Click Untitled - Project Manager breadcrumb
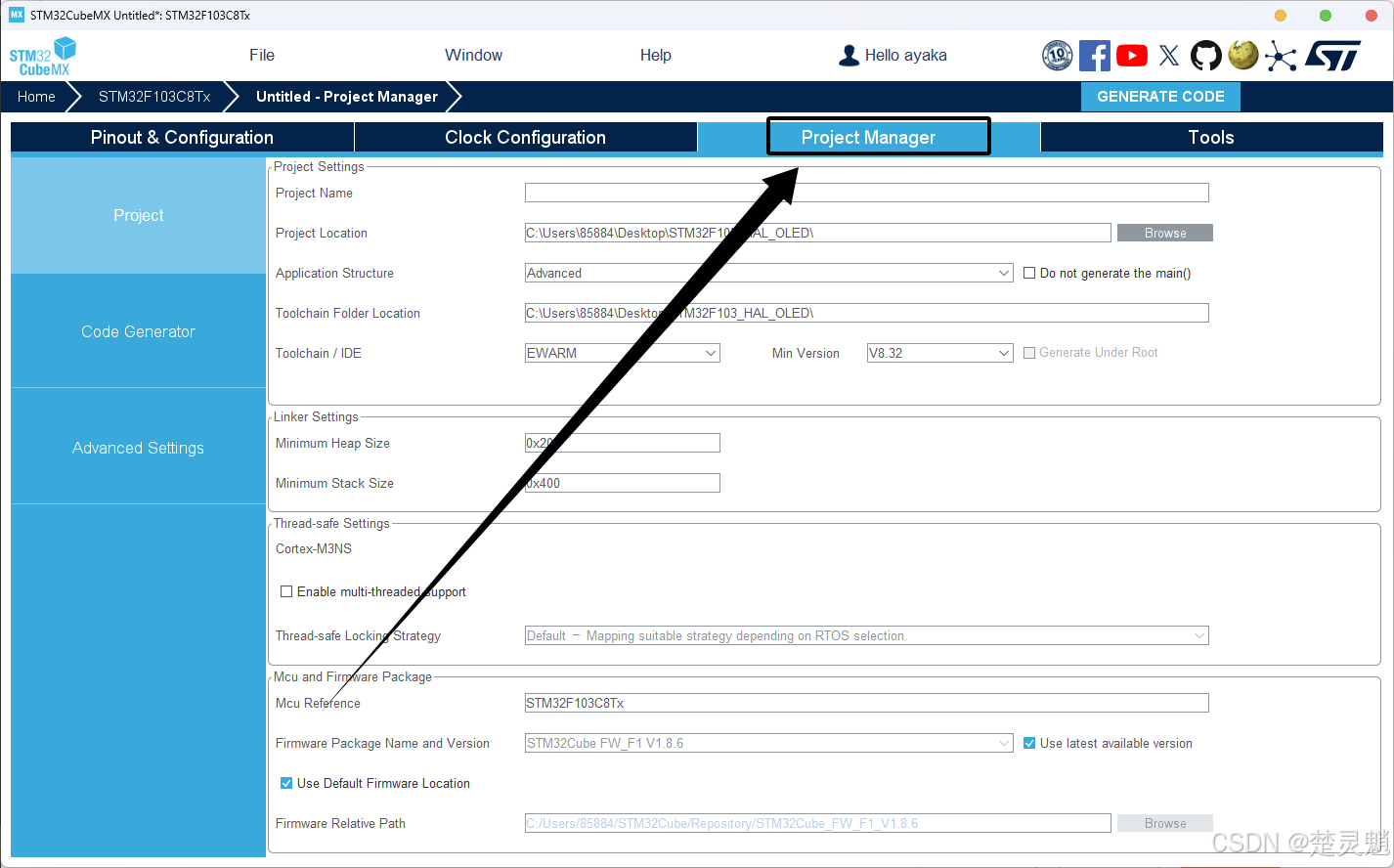This screenshot has width=1394, height=868. point(347,97)
